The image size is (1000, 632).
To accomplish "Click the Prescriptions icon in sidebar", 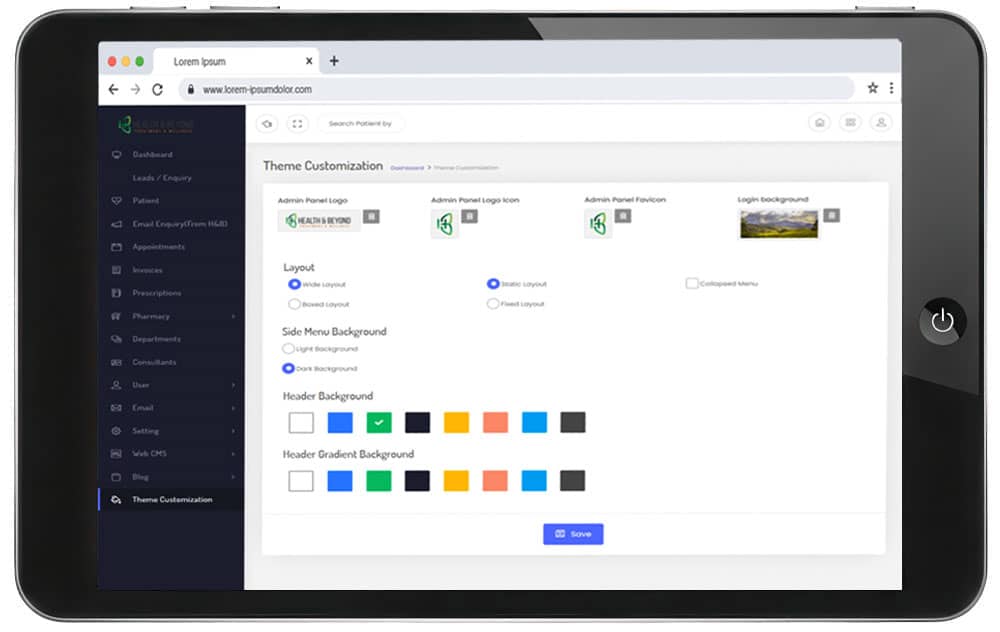I will point(116,293).
